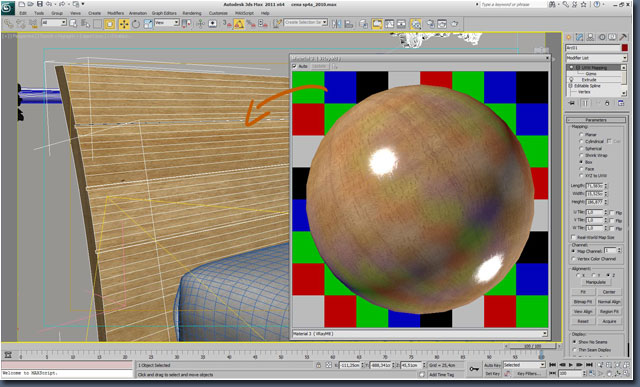The width and height of the screenshot is (640, 387).
Task: Toggle the Angle Snap icon
Action: click(239, 24)
